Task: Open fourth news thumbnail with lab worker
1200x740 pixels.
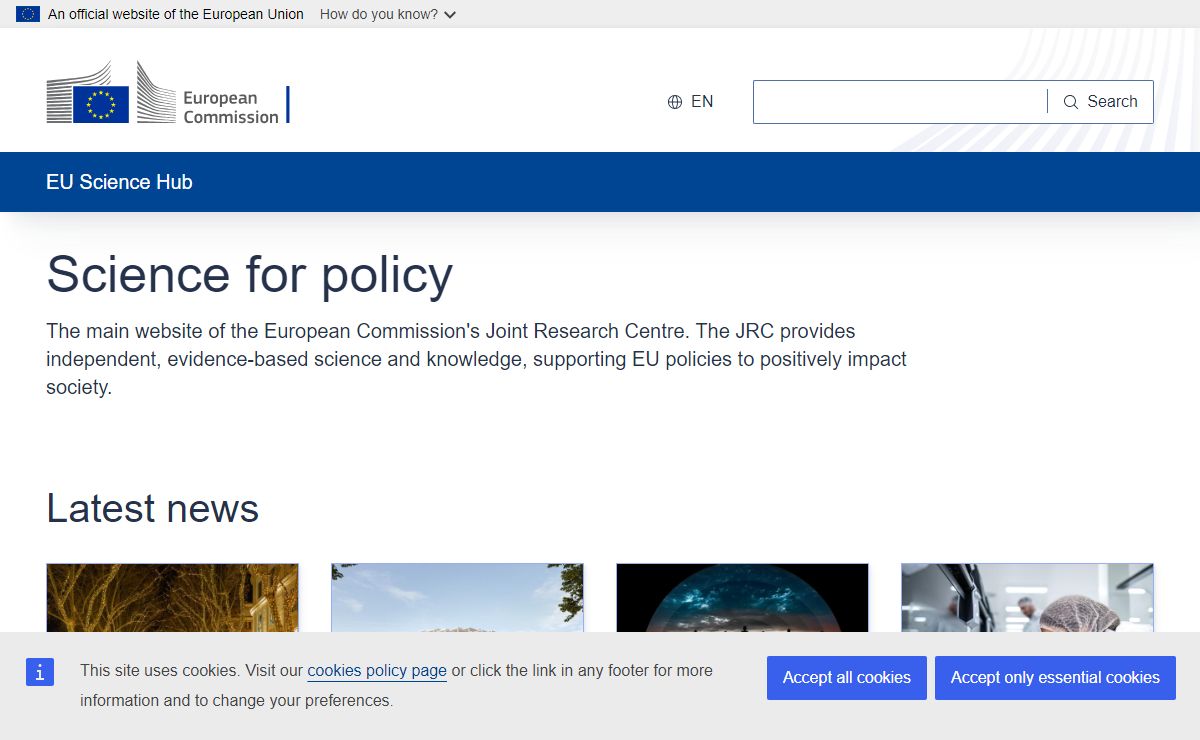Action: coord(1027,598)
